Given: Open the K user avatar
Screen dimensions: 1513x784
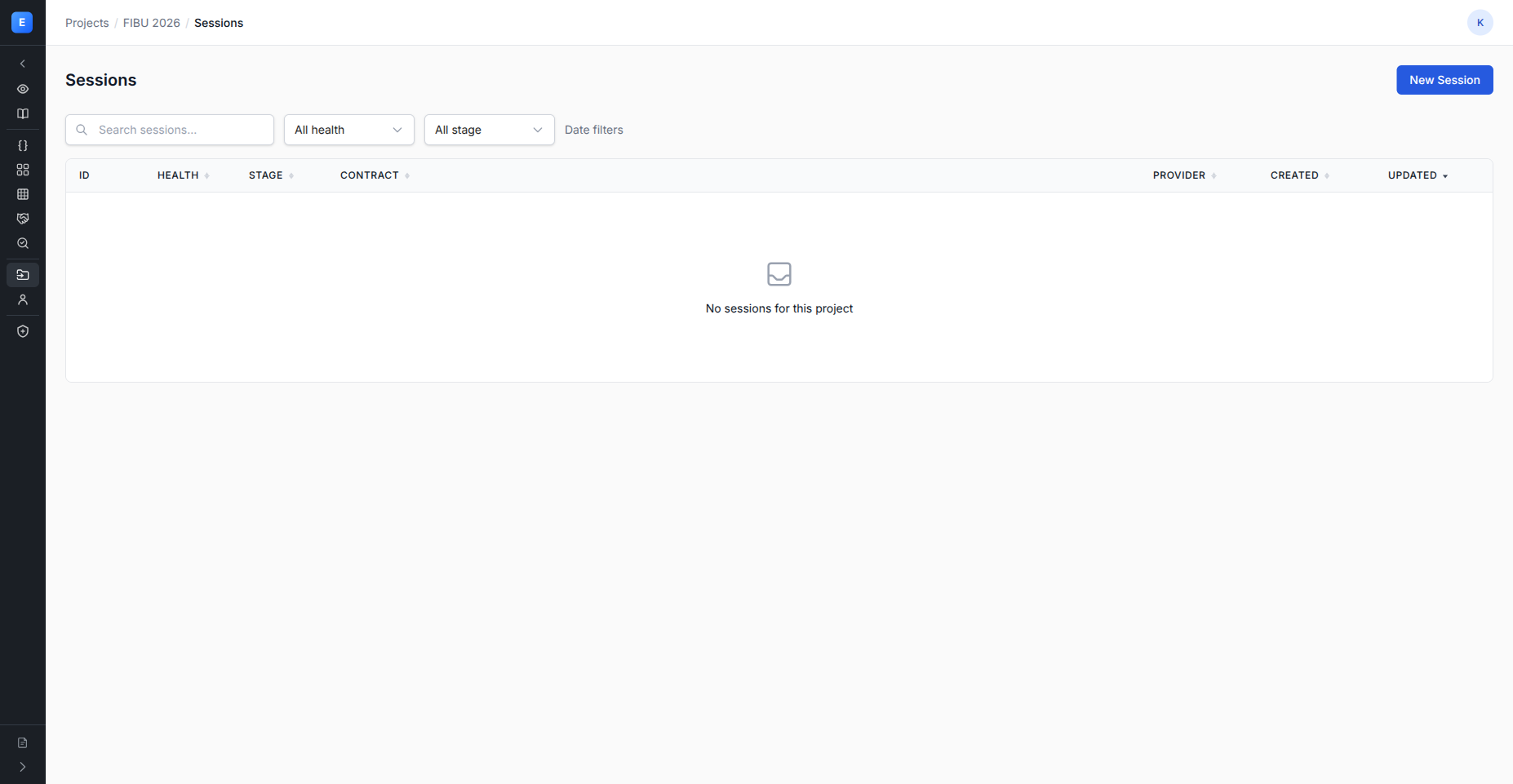Looking at the screenshot, I should tap(1480, 23).
